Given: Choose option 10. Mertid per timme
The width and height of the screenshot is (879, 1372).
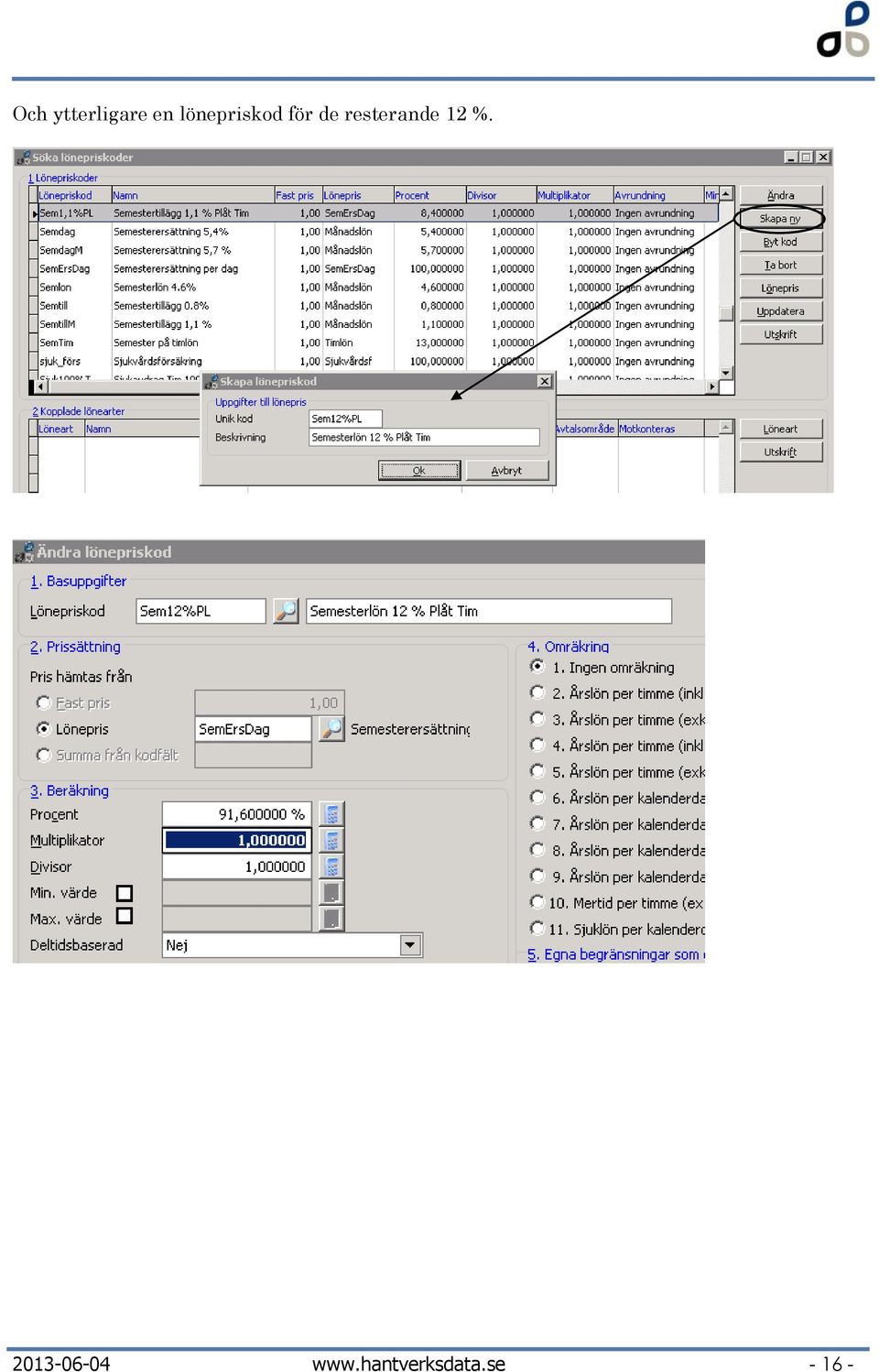Looking at the screenshot, I should point(537,902).
